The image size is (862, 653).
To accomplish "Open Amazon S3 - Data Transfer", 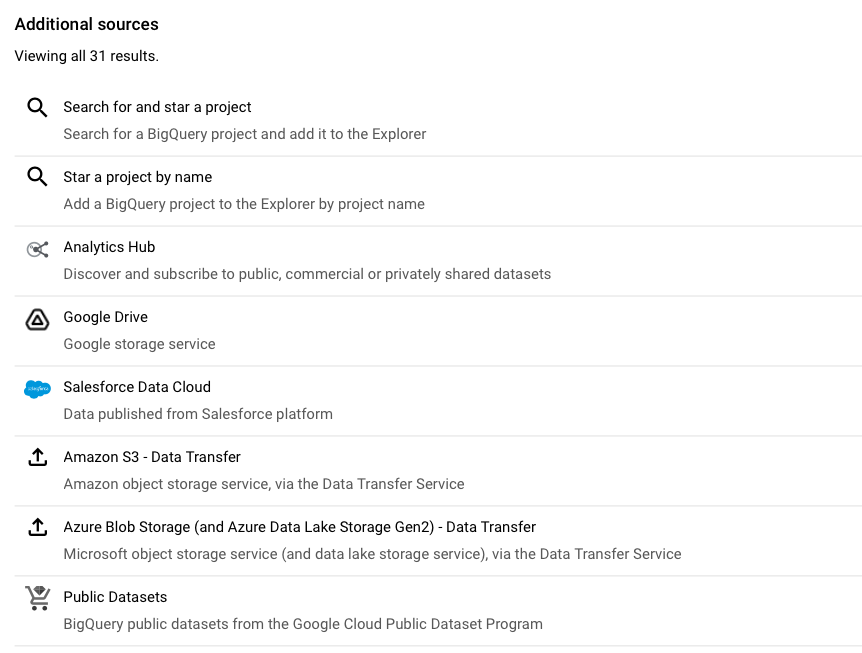I will (x=438, y=470).
